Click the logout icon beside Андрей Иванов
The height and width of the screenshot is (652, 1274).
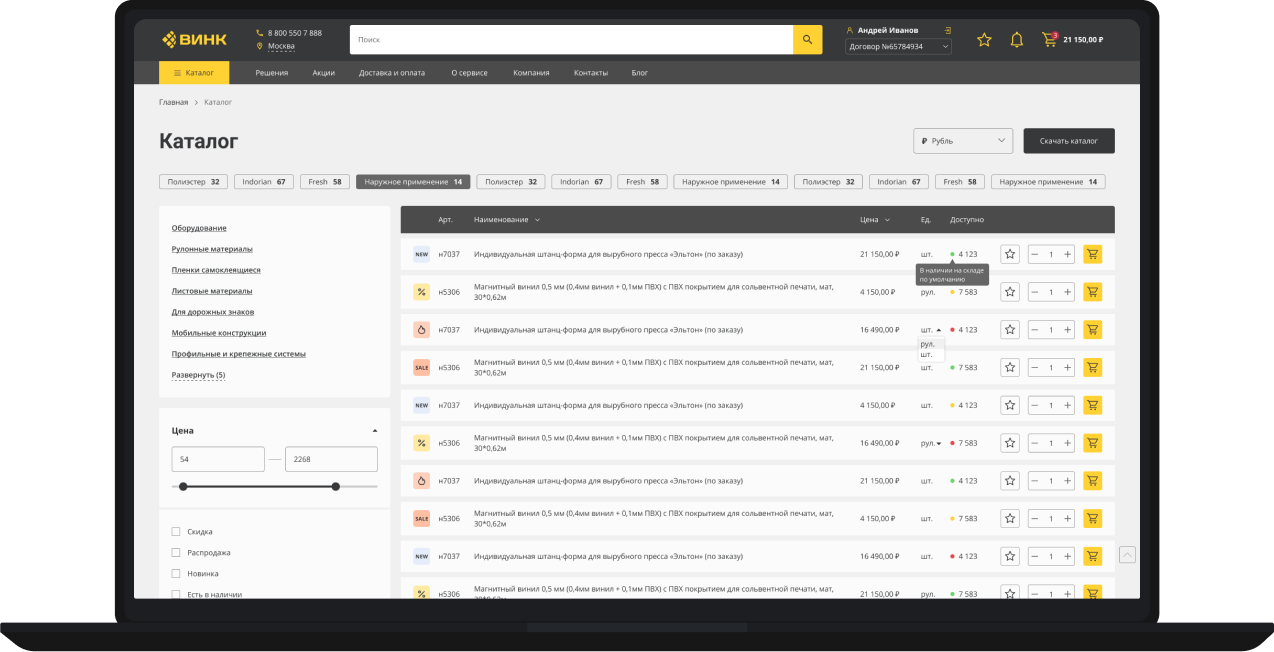tap(947, 30)
